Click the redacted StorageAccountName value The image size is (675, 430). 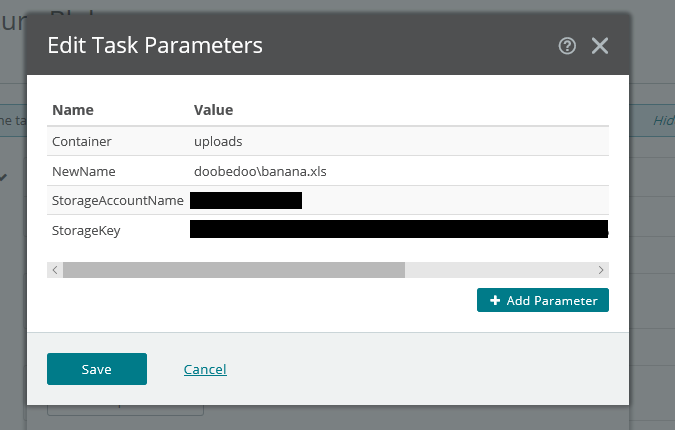(246, 201)
